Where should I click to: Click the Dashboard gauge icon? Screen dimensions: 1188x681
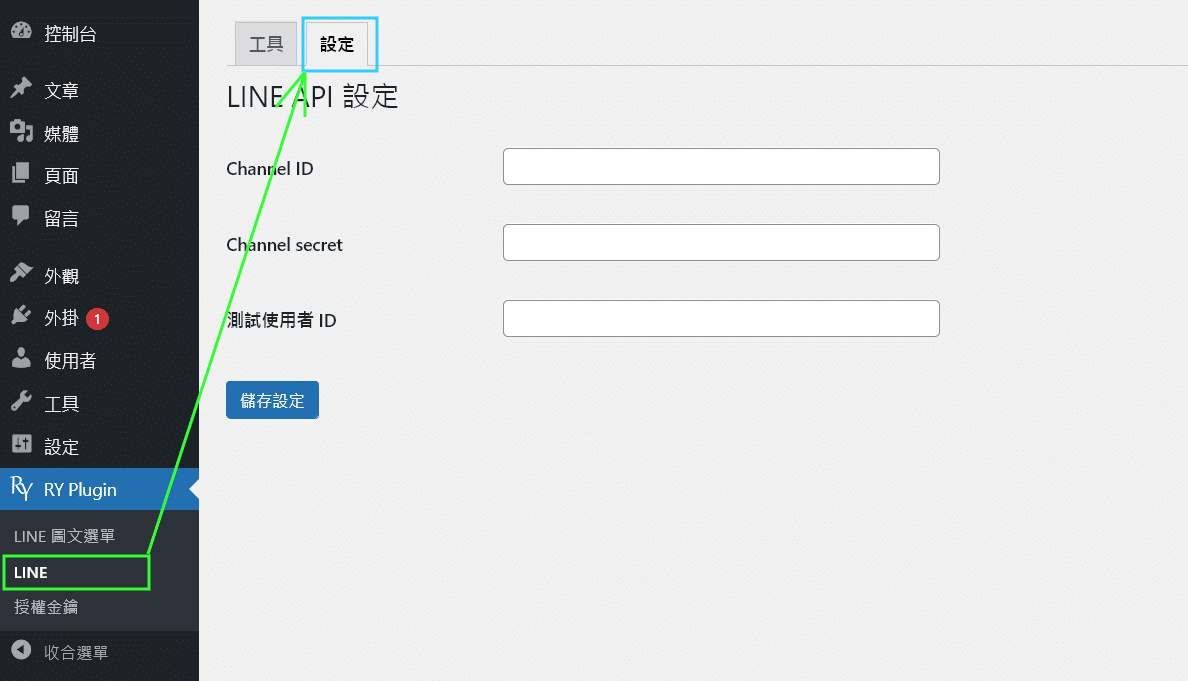point(21,32)
